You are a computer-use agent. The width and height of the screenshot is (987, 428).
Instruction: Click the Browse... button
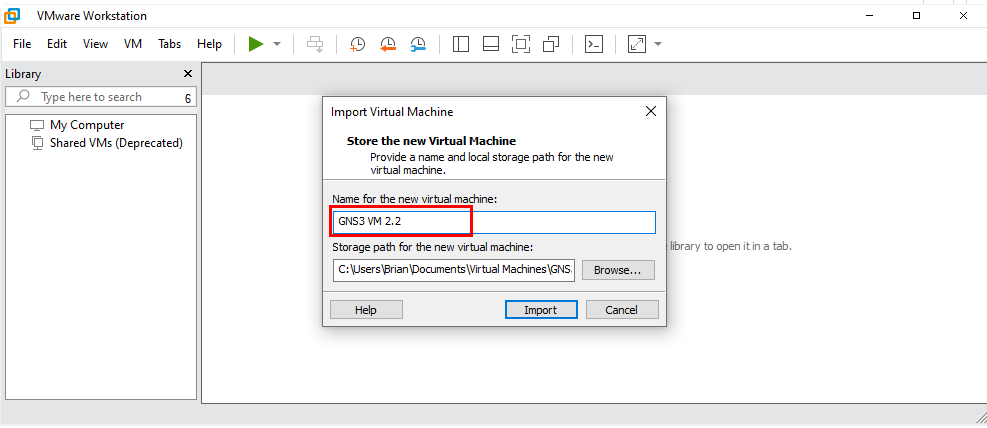618,270
